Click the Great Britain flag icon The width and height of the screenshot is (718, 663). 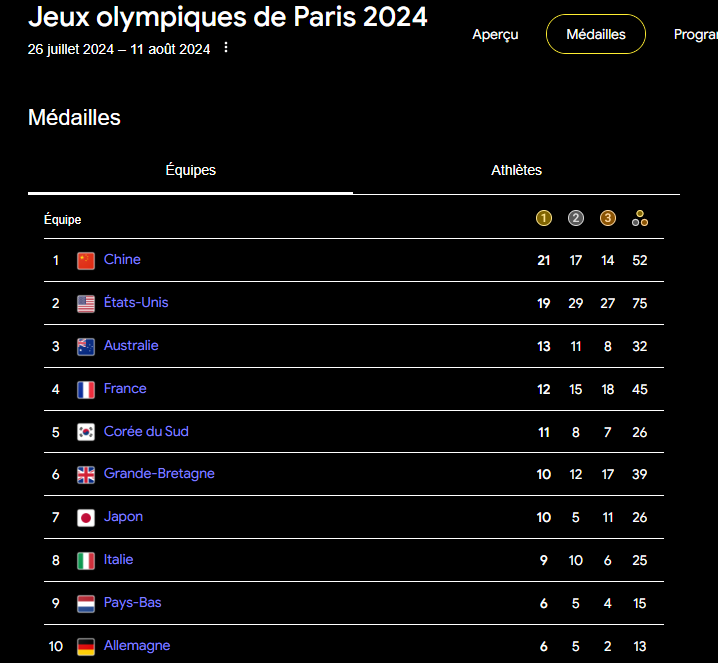pyautogui.click(x=86, y=475)
